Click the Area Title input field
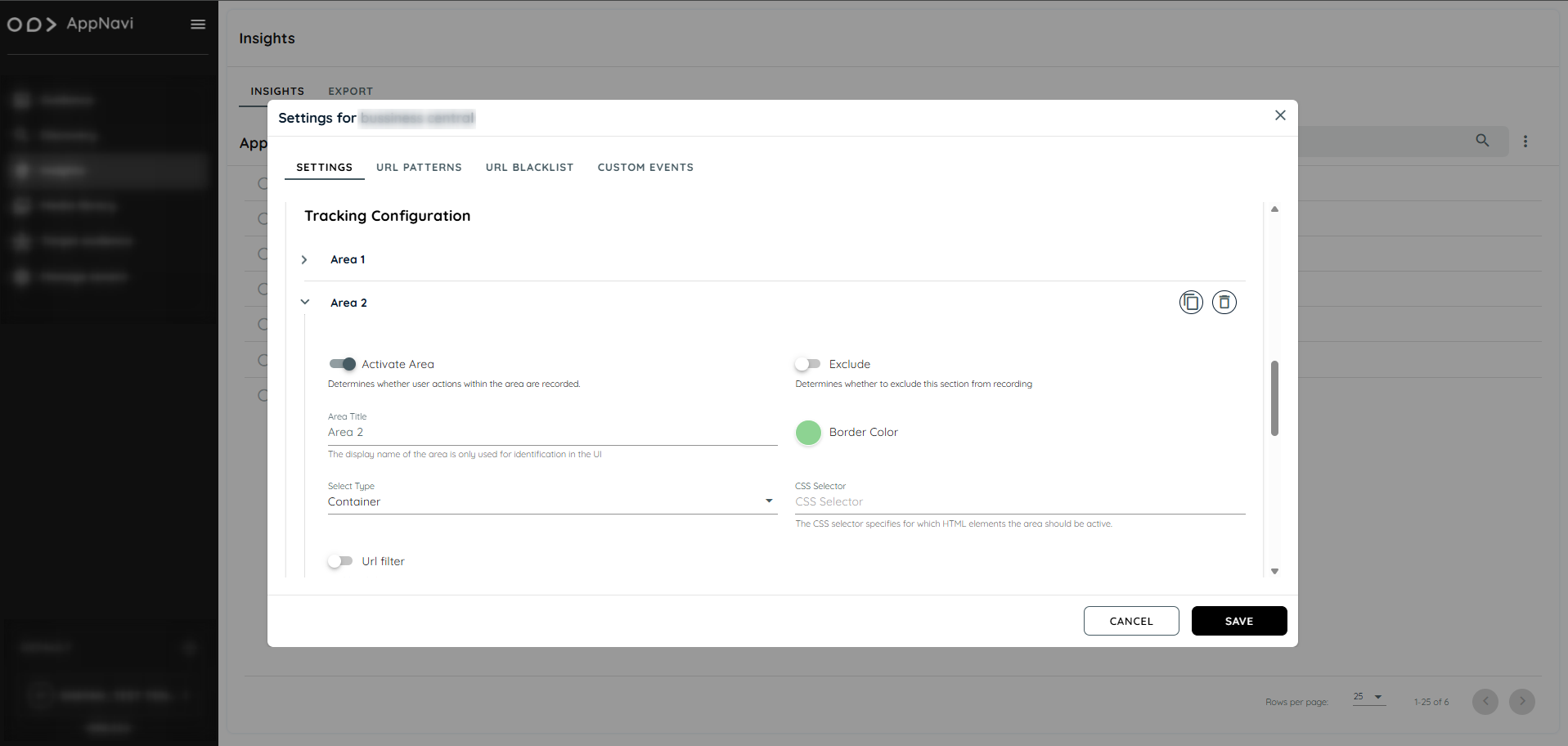Screen dimensions: 1568x746 552,433
